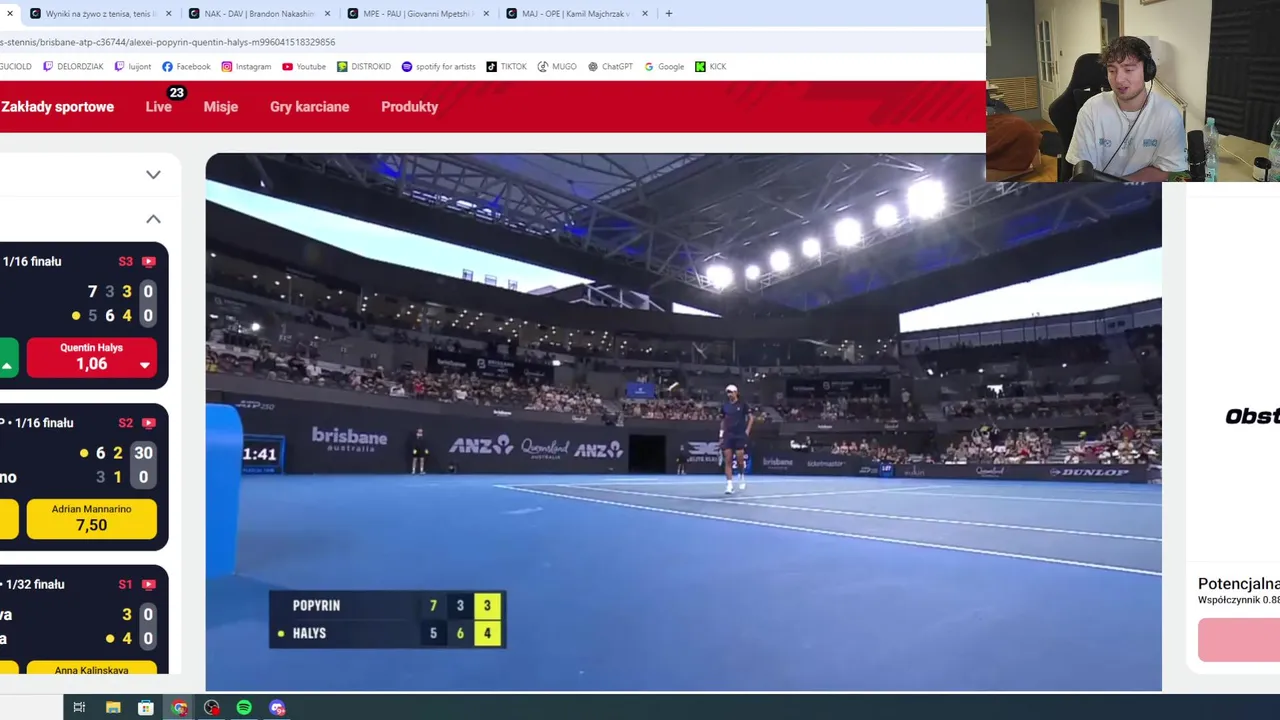The height and width of the screenshot is (720, 1280).
Task: Open the Youtube bookmark
Action: (x=304, y=66)
